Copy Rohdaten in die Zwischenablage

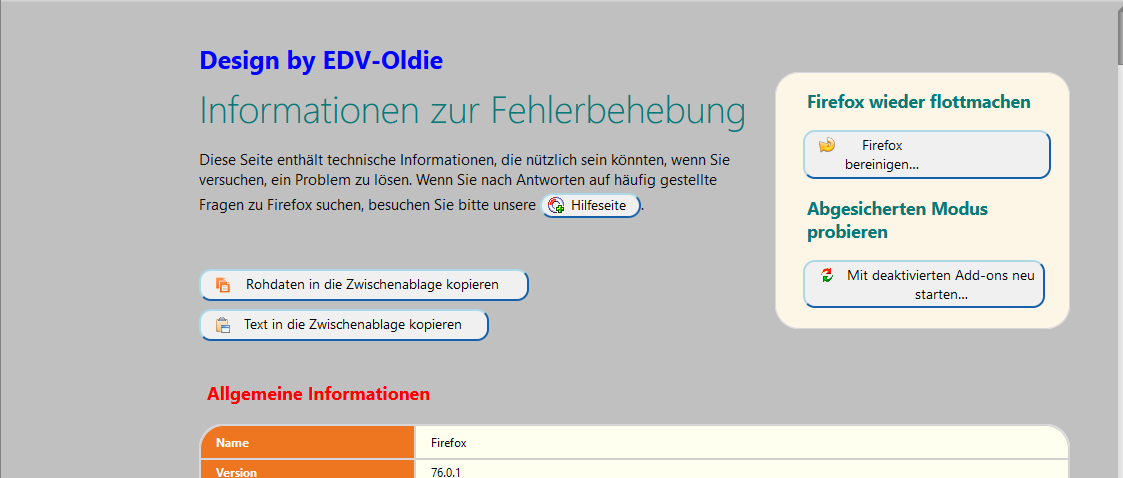point(364,285)
